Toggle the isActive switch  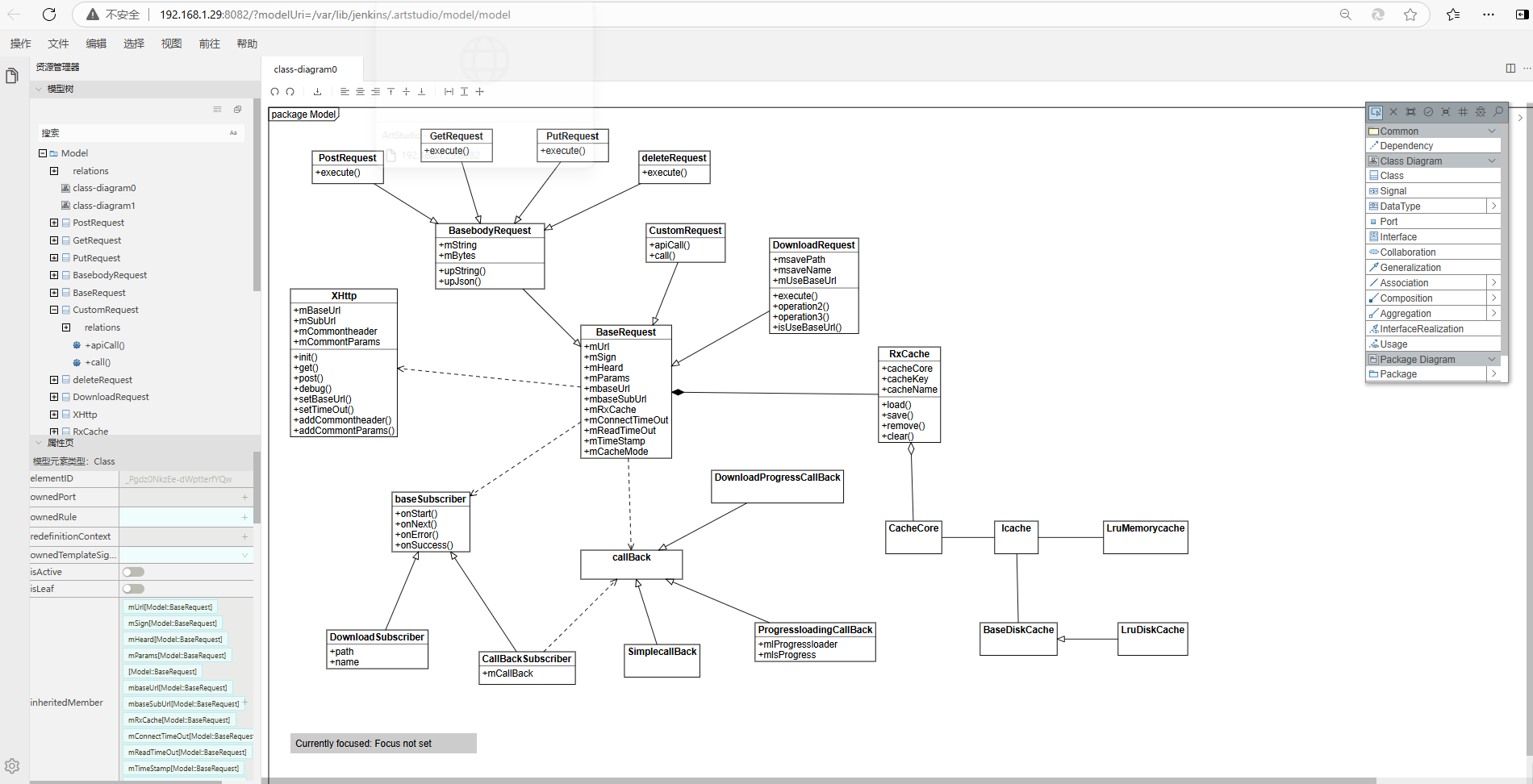coord(133,572)
